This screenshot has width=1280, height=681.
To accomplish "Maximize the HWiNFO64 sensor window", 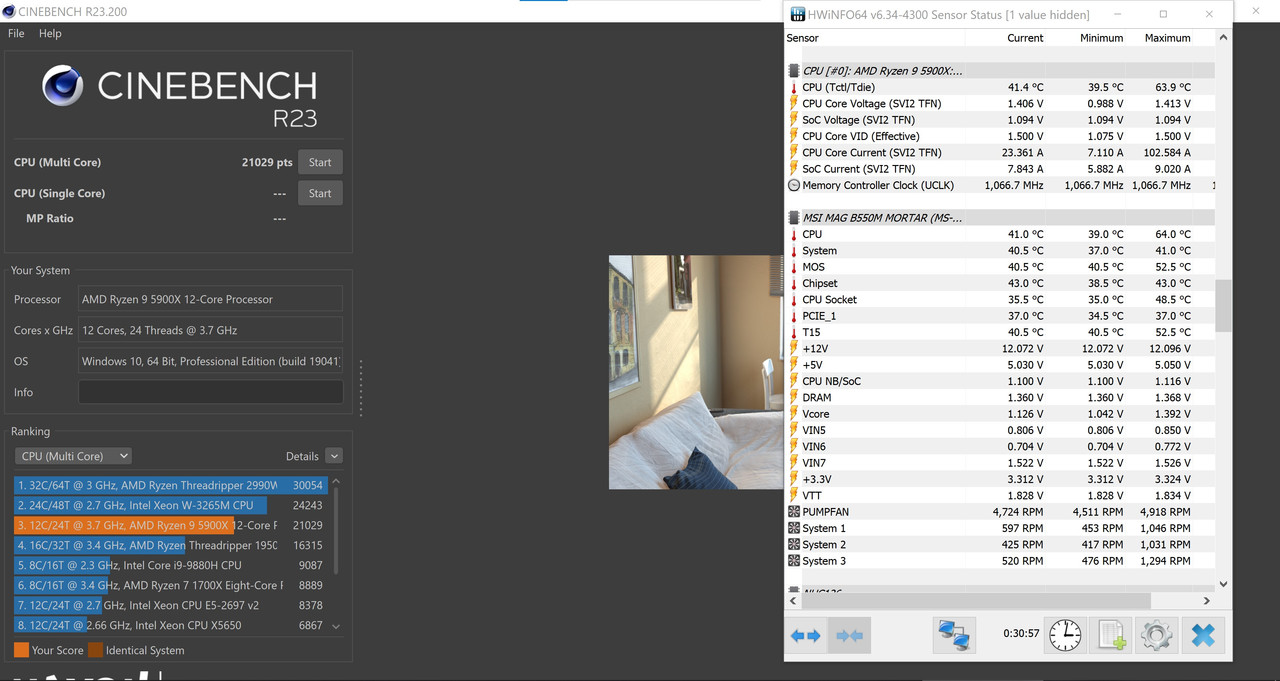I will 1163,14.
